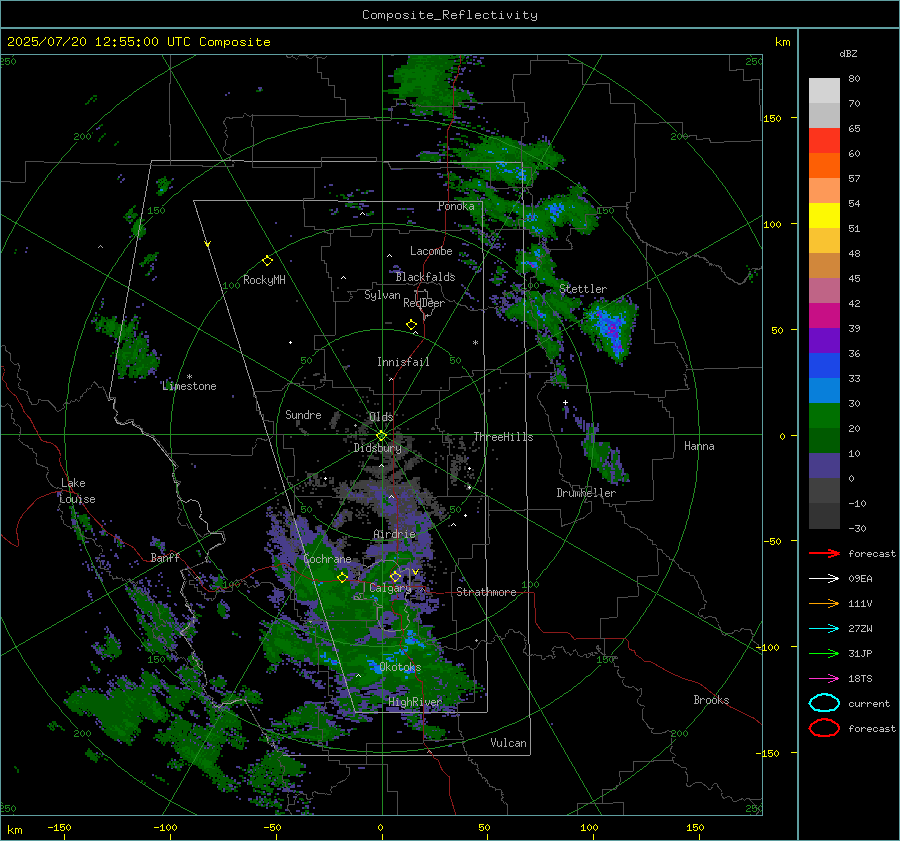Click the Sylvan label
900x841 pixels.
[382, 295]
